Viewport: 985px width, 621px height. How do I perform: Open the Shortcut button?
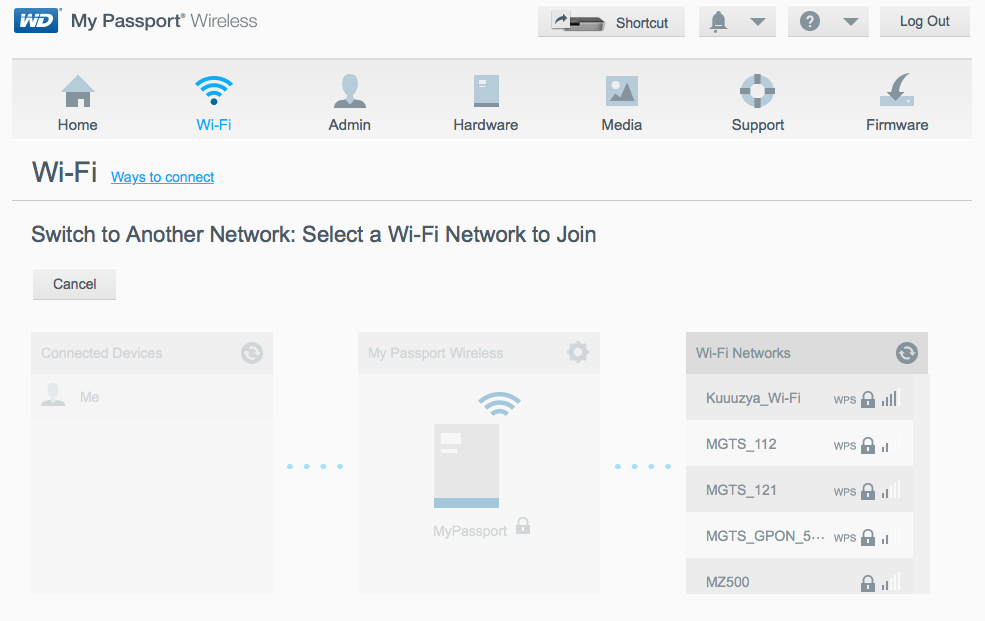click(611, 22)
